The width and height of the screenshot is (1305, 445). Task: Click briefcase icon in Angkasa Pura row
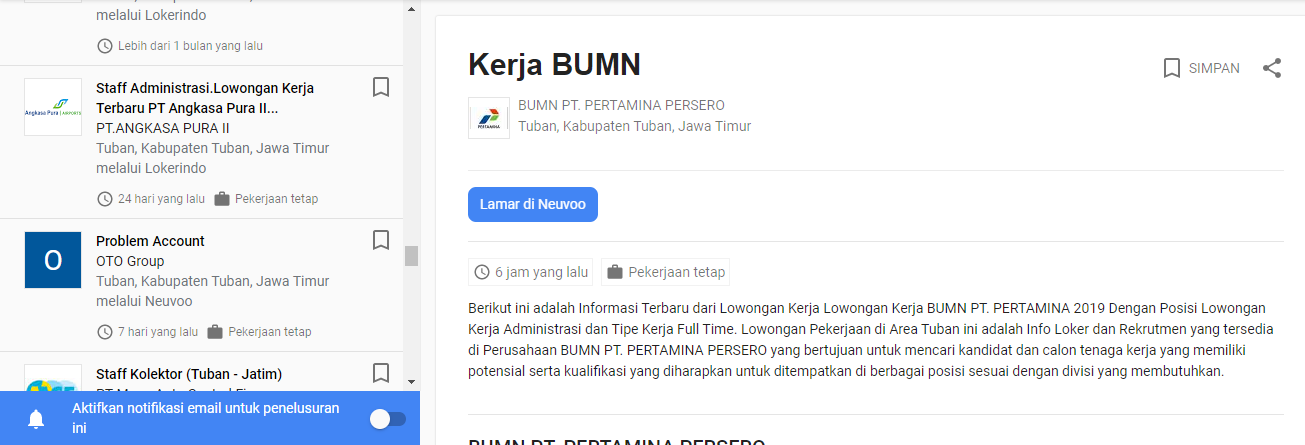pos(222,199)
